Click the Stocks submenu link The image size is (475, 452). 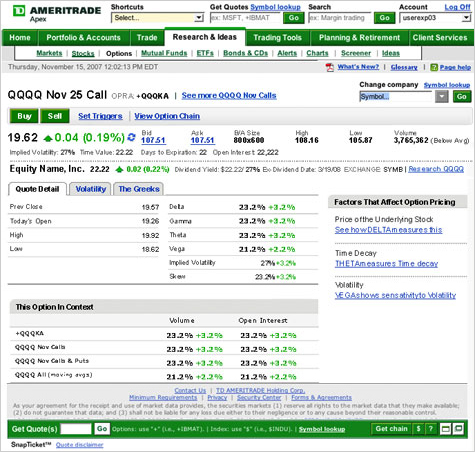(83, 53)
